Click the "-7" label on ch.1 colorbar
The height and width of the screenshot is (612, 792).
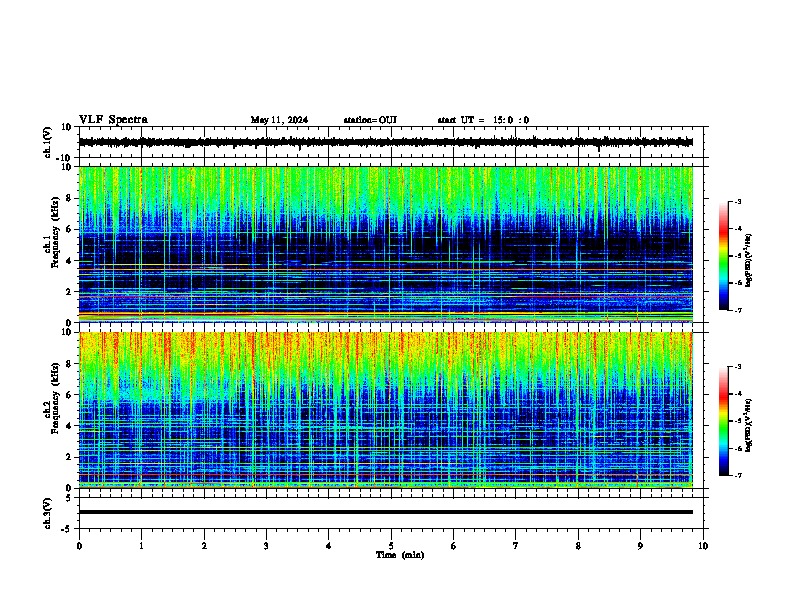point(737,310)
